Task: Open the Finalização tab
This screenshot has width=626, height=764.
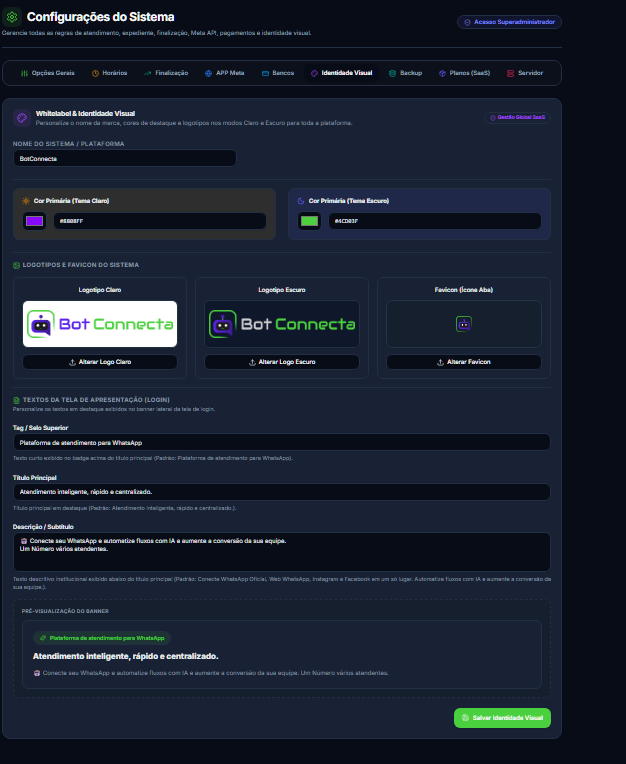Action: click(166, 73)
